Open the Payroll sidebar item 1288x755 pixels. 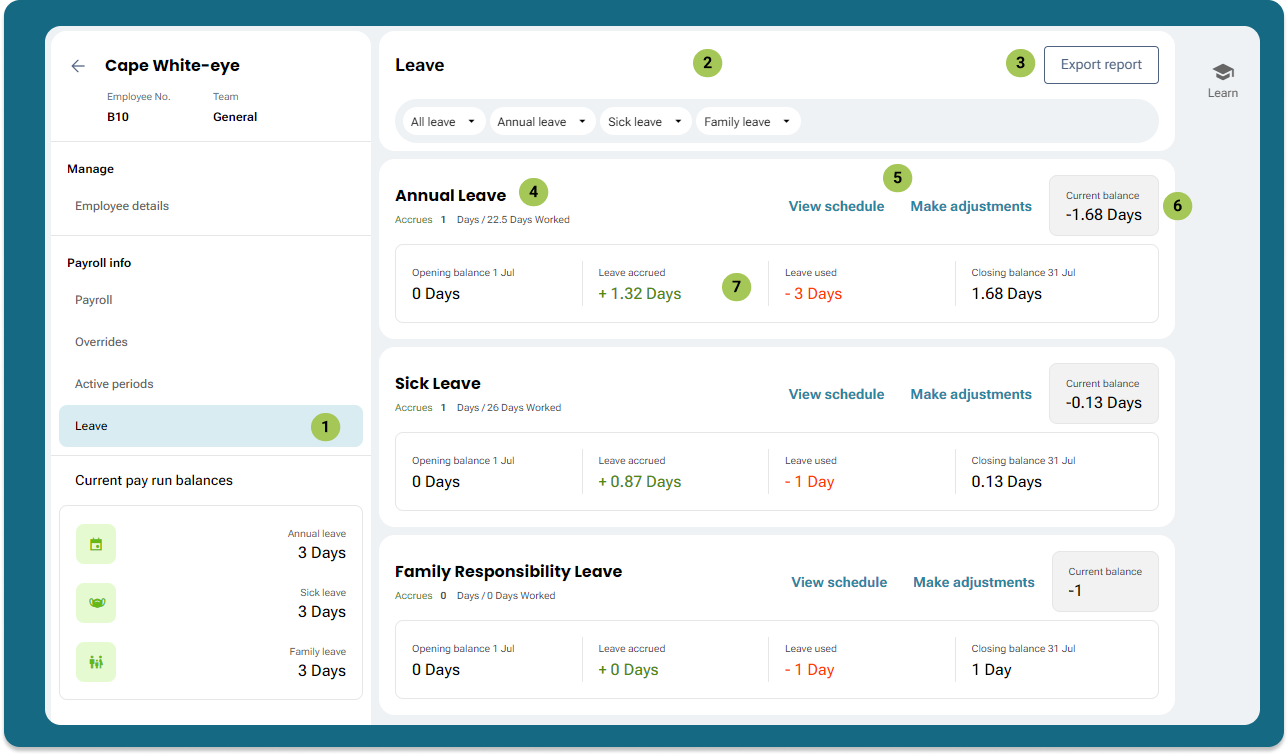(x=94, y=300)
